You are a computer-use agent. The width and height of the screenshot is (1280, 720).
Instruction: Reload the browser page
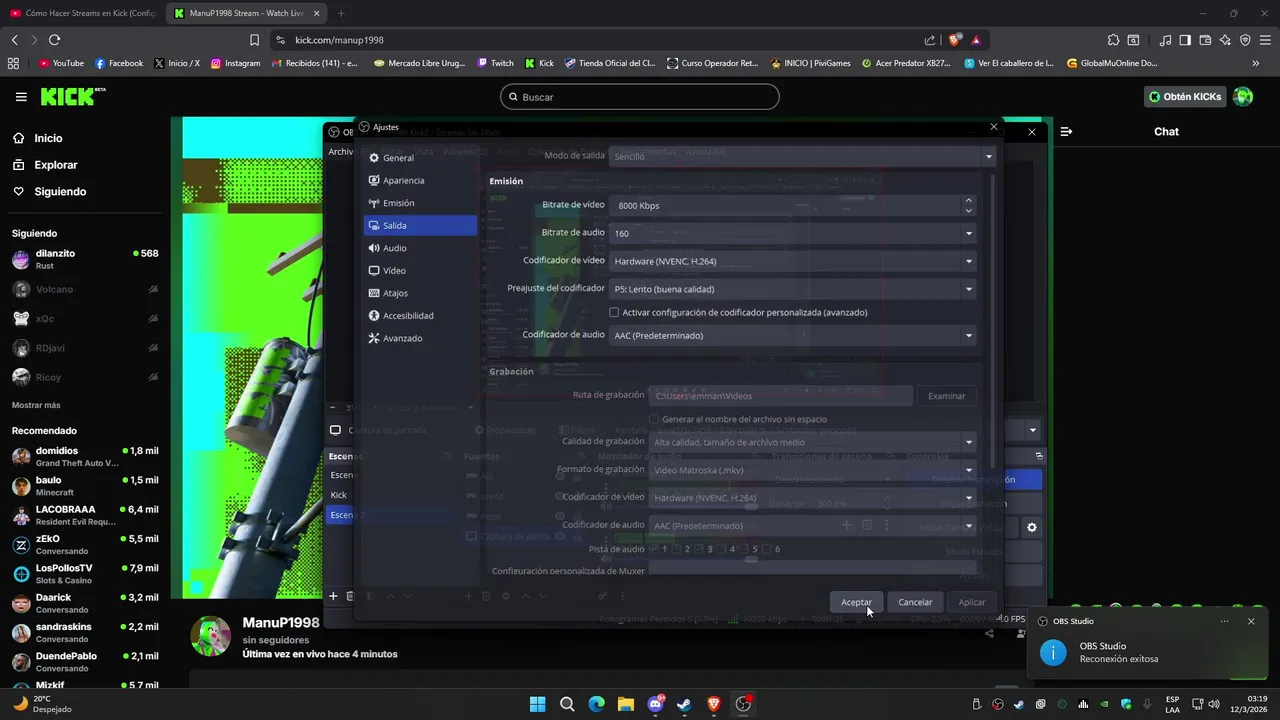click(x=54, y=40)
